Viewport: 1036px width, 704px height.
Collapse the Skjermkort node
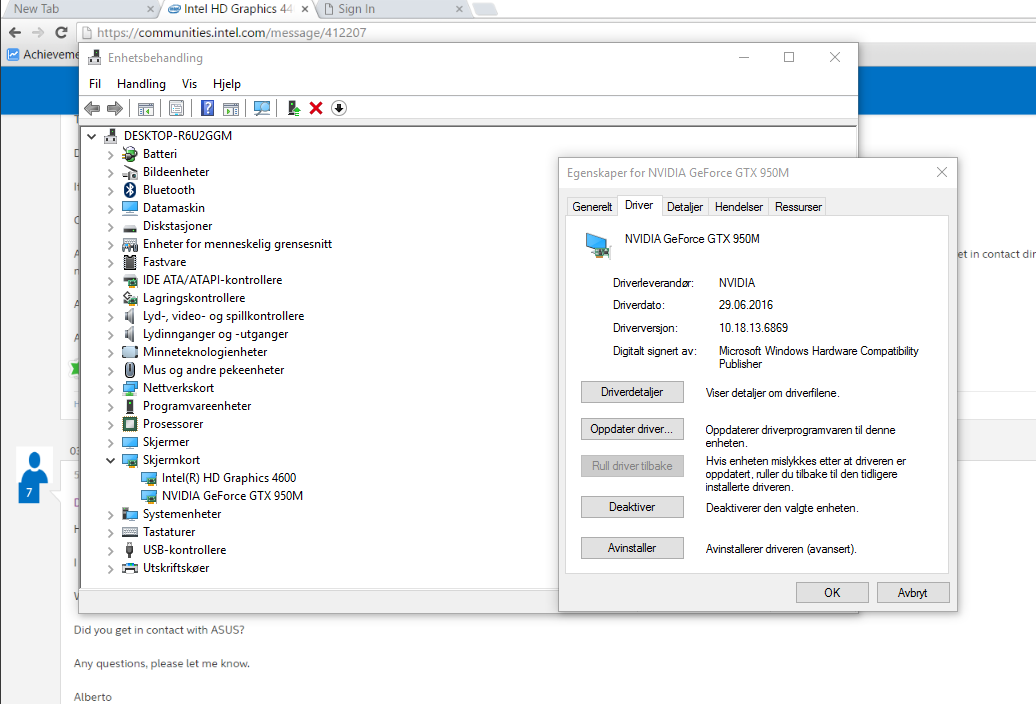pyautogui.click(x=110, y=460)
